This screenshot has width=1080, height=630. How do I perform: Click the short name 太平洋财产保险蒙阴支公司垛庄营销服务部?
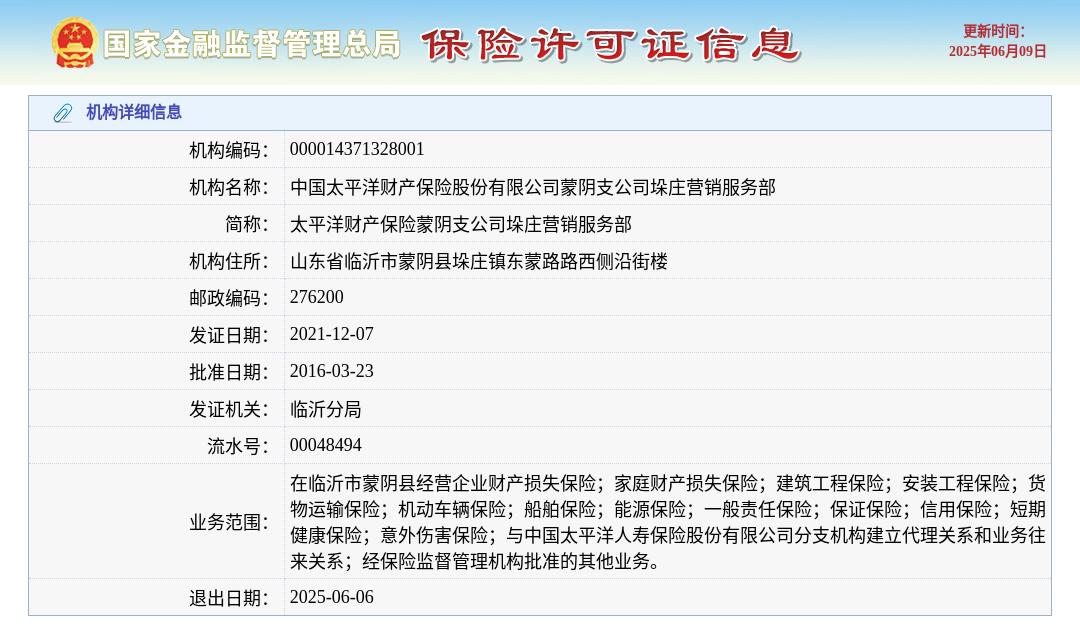point(461,224)
